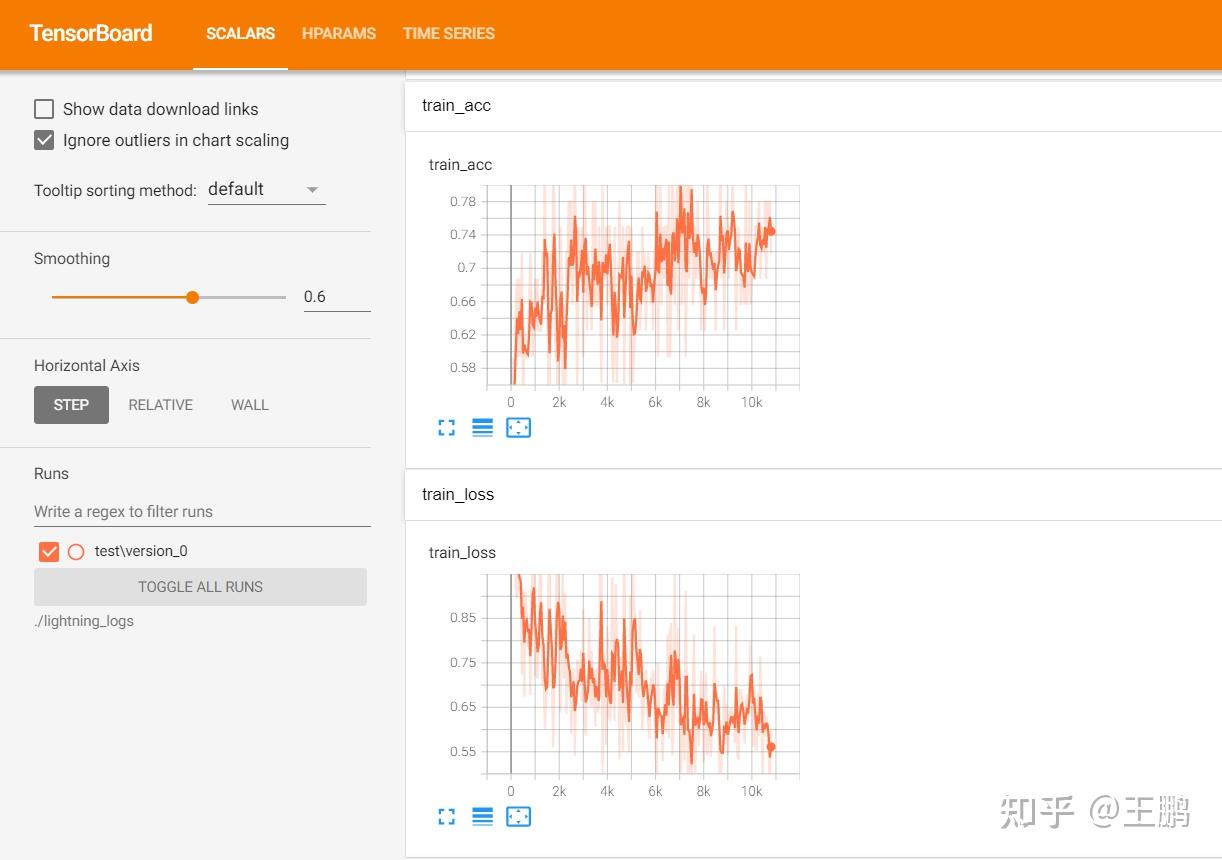Enable Show data download links

43,108
